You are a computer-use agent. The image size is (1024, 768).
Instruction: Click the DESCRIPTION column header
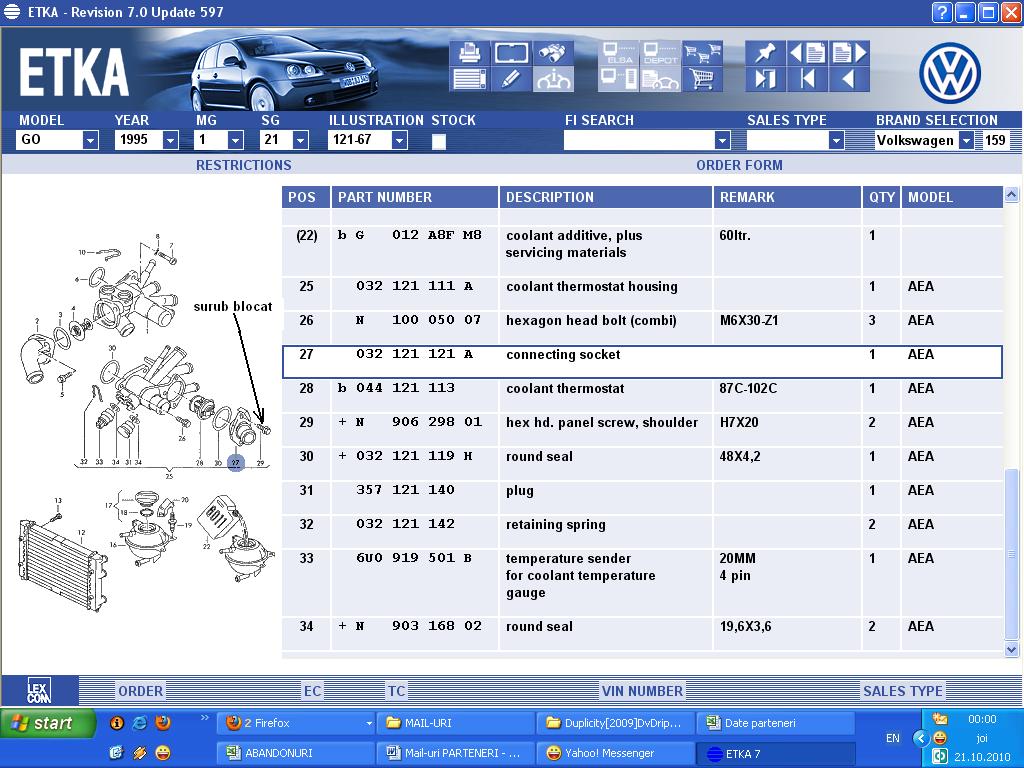point(605,197)
